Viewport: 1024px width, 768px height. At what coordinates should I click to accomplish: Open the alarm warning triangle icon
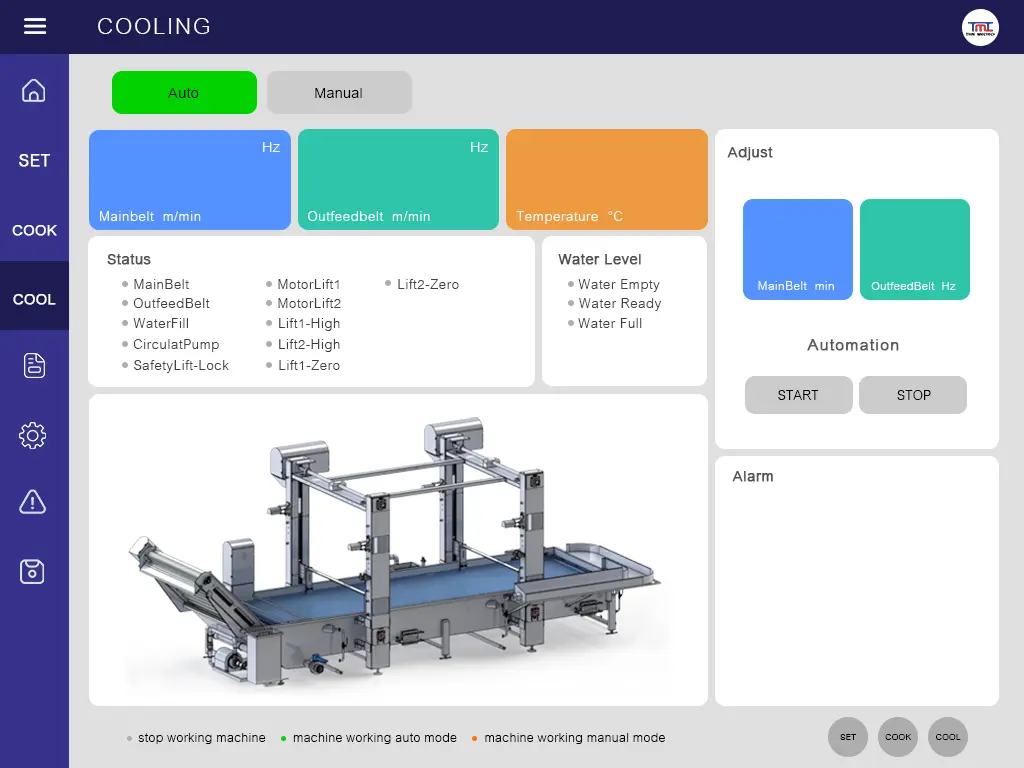click(x=34, y=502)
